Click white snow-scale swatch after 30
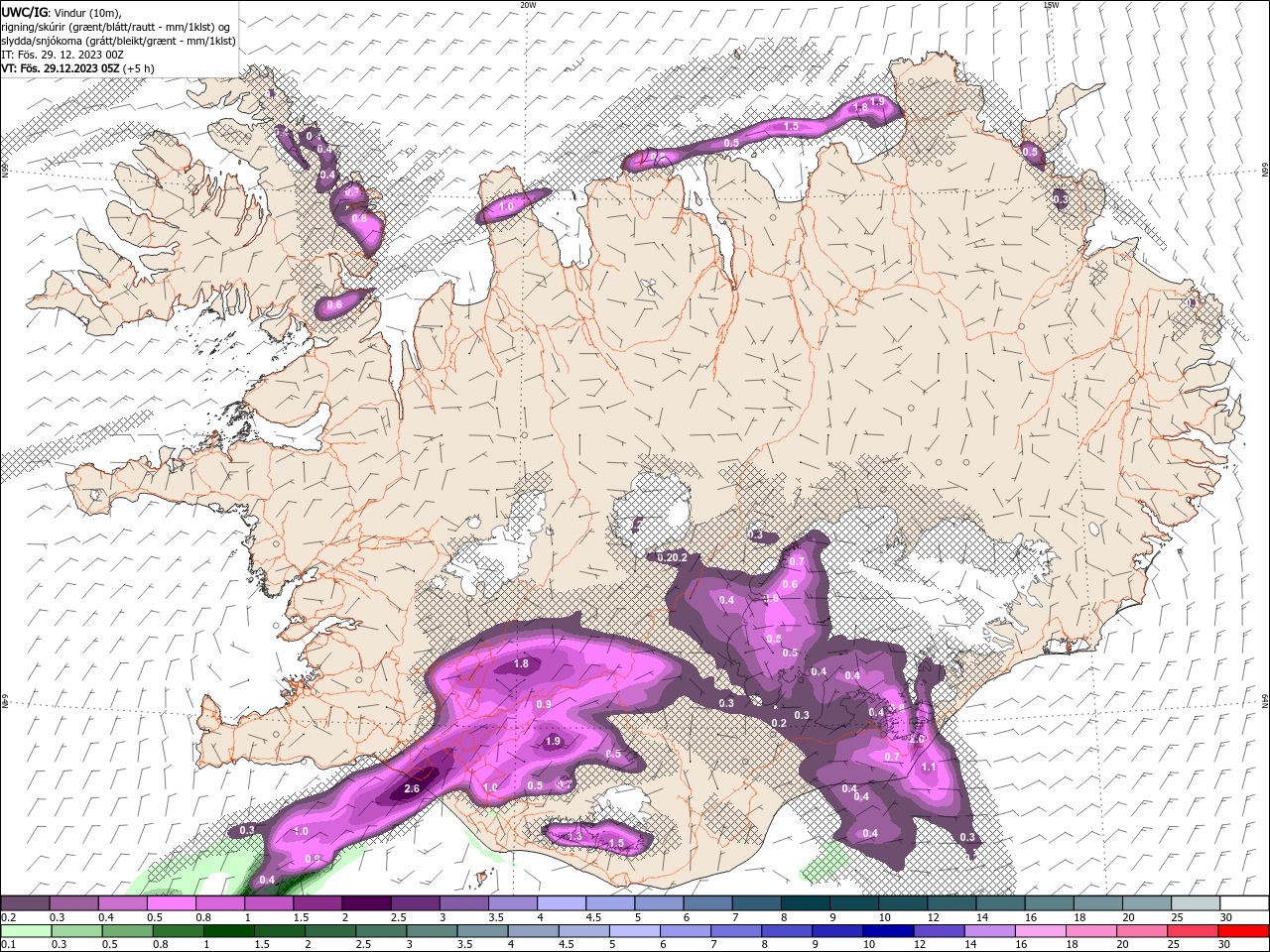1270x952 pixels. point(1243,903)
